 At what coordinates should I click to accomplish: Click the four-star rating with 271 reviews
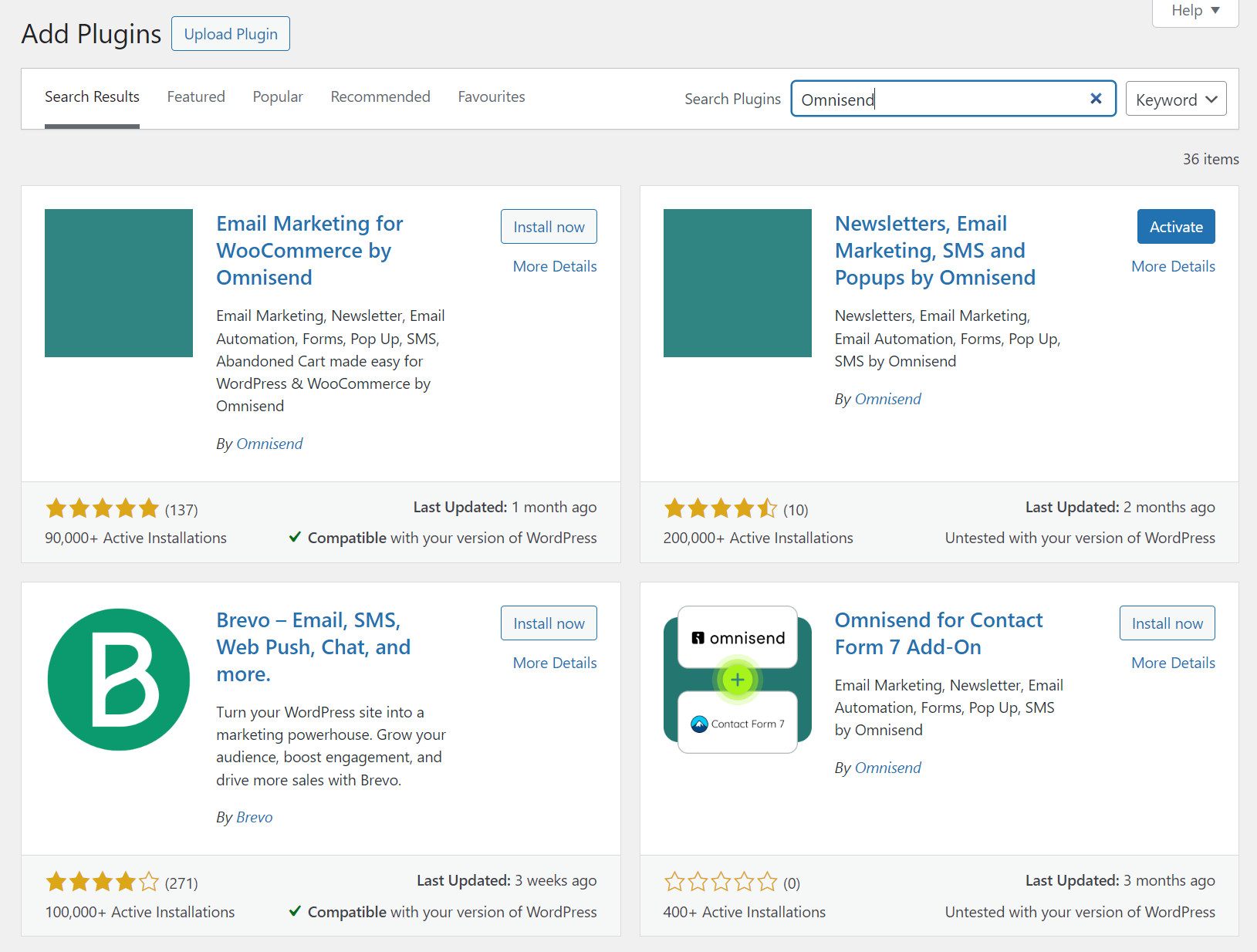[102, 882]
